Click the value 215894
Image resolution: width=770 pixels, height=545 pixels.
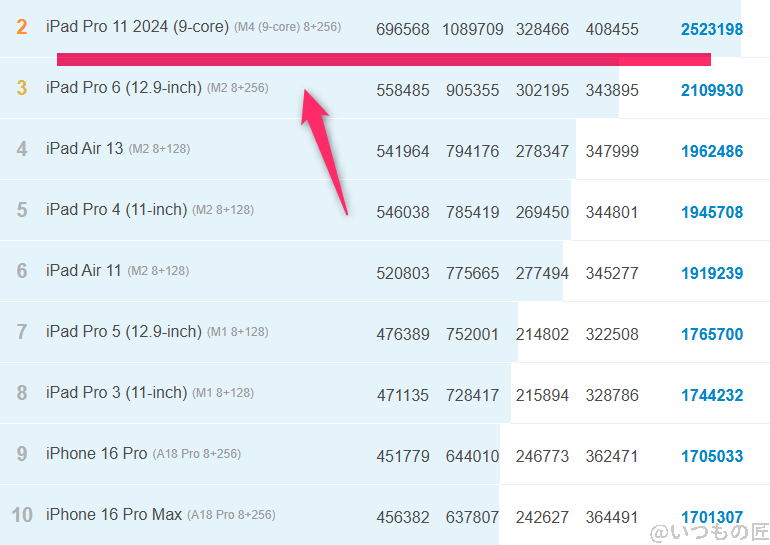[542, 395]
